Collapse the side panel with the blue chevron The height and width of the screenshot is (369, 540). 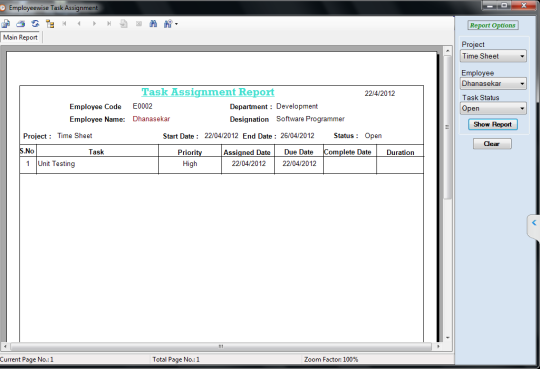[534, 223]
